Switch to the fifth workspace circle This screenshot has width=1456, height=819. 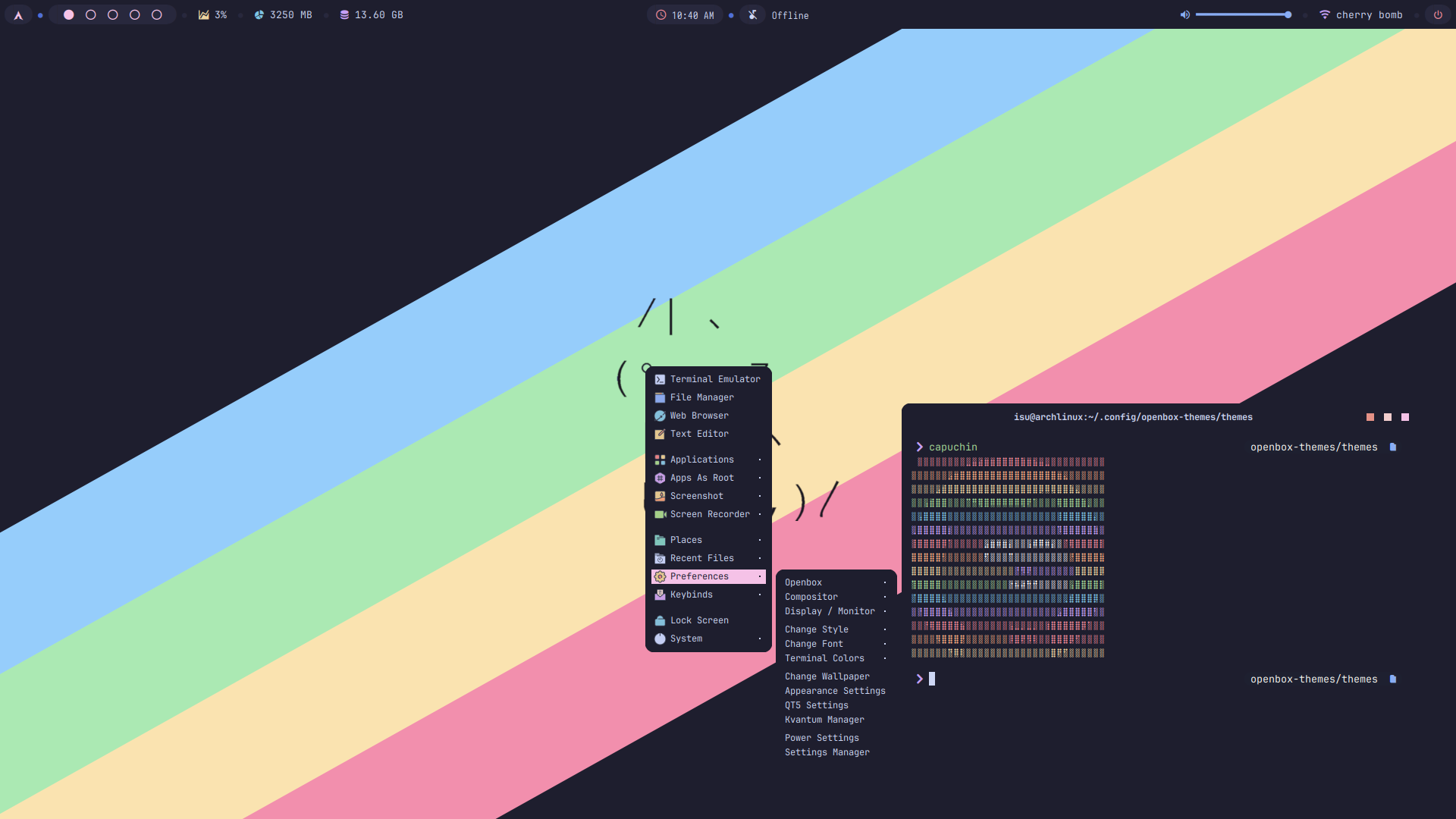click(x=157, y=14)
